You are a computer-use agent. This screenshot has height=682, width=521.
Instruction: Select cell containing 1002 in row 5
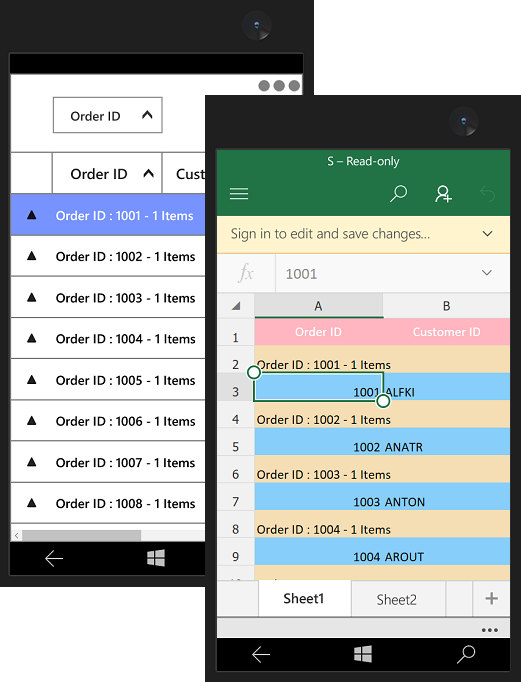[318, 441]
